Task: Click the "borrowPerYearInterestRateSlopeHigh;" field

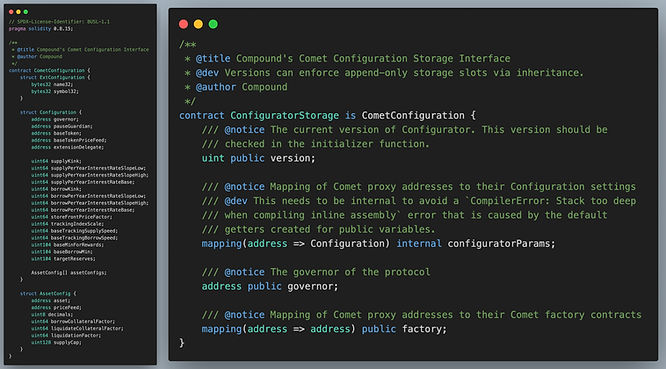Action: click(x=90, y=203)
